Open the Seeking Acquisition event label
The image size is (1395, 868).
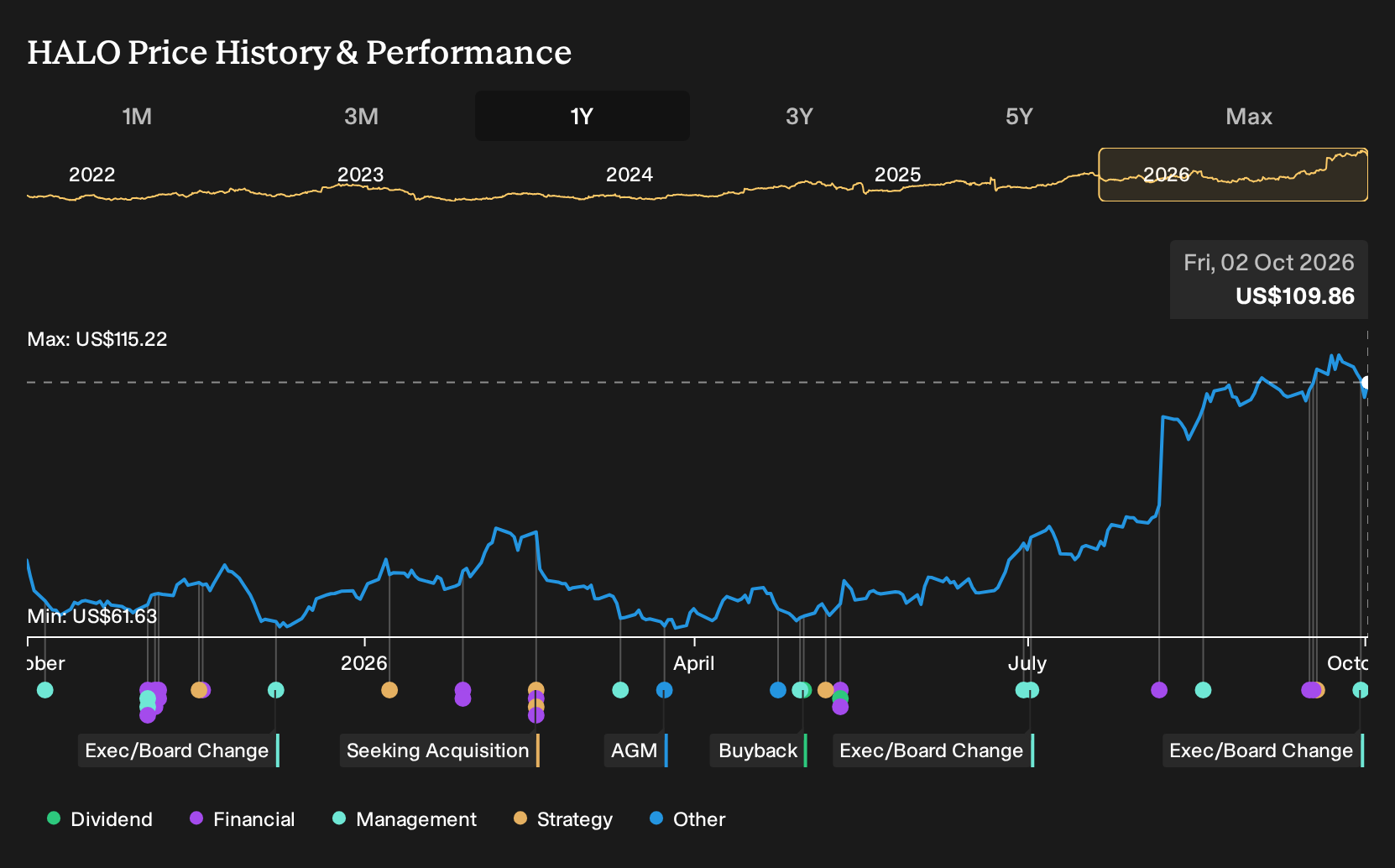point(439,750)
